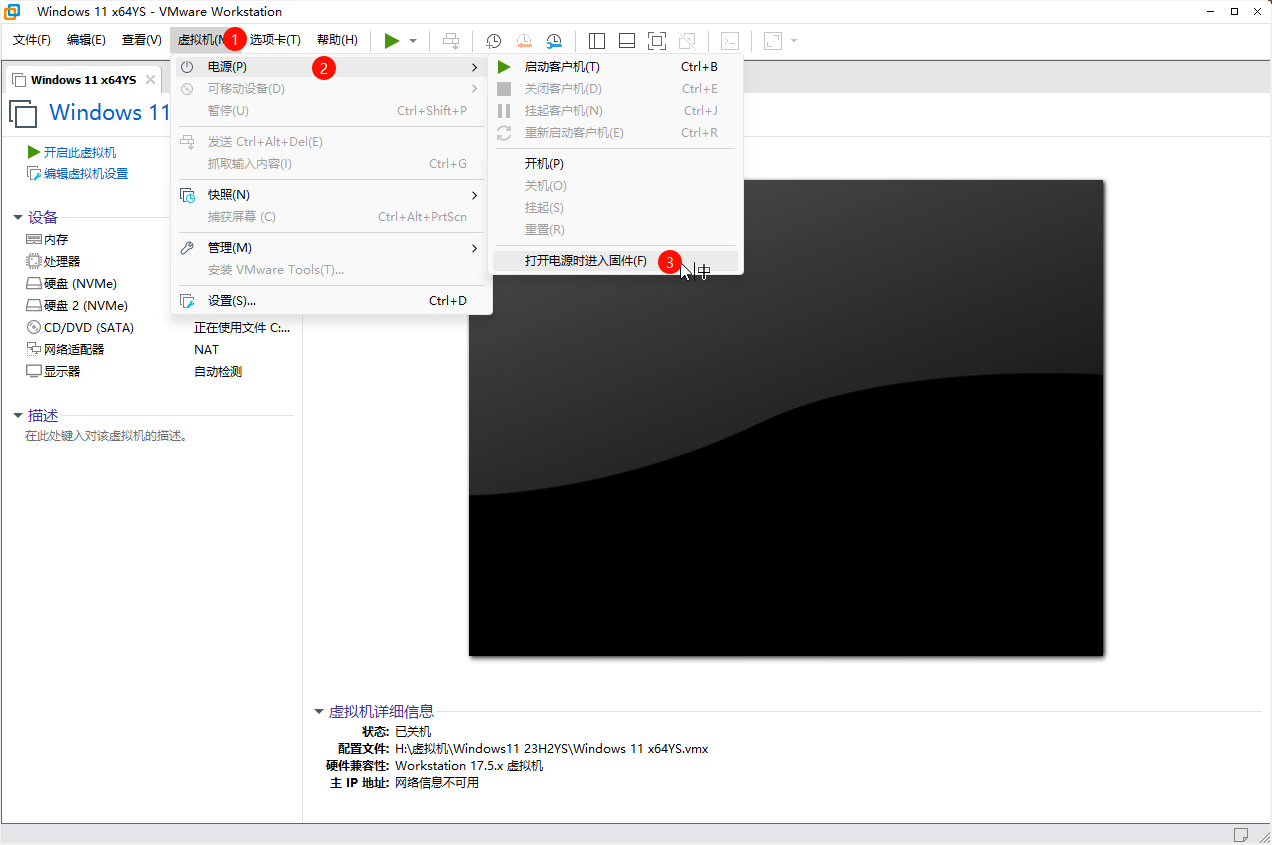Click the snapshot icon beside 快照(N)

[x=187, y=195]
